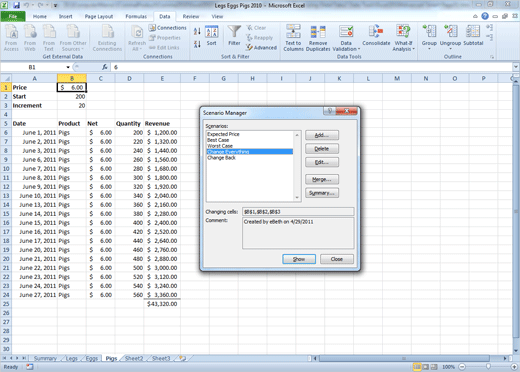The height and width of the screenshot is (372, 520).
Task: Click the Comment text box
Action: [x=298, y=233]
